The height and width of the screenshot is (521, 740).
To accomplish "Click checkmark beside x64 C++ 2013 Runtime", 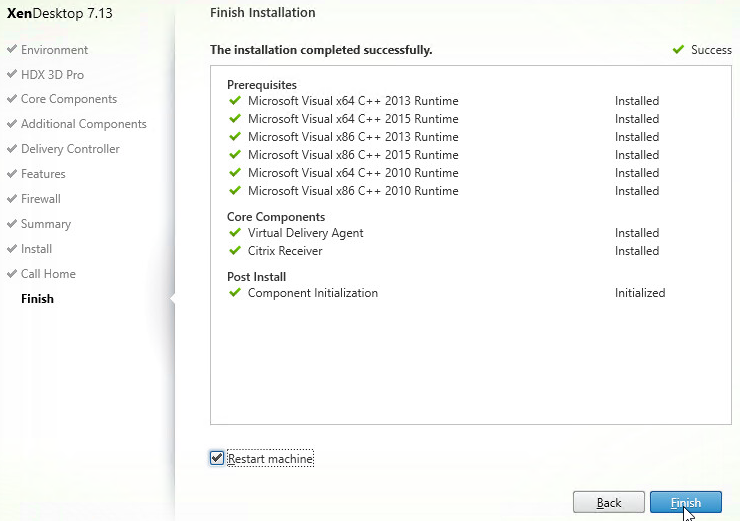I will coord(235,101).
